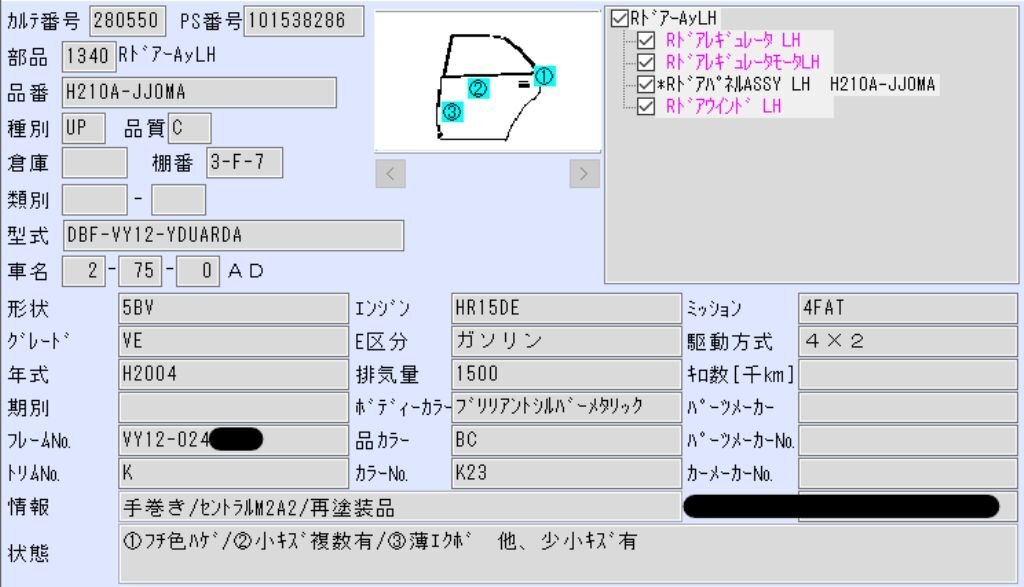Open the door diagram thumbnail
Viewport: 1024px width, 587px height.
pyautogui.click(x=488, y=82)
